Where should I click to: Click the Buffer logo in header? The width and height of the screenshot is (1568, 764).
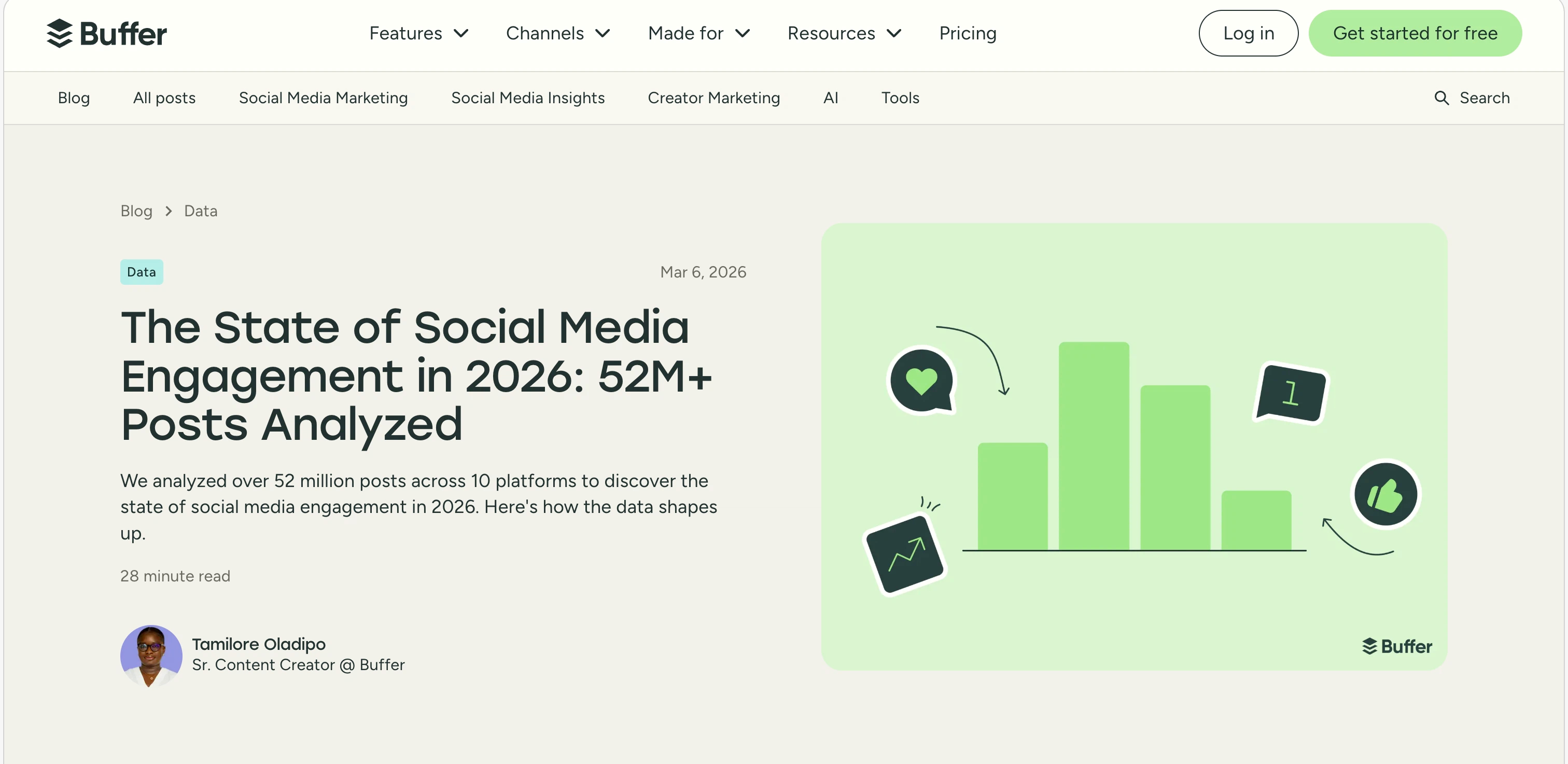(x=106, y=34)
